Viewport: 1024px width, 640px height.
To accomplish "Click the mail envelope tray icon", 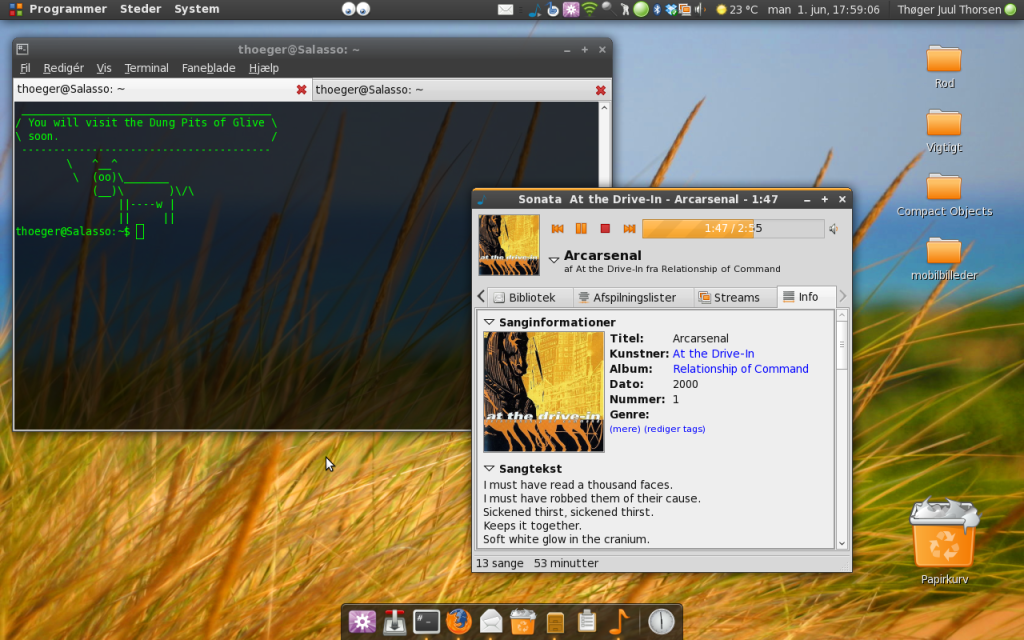I will [x=505, y=10].
